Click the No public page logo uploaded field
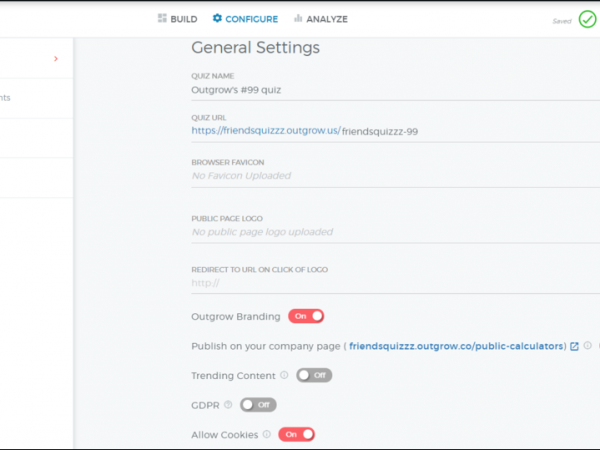 [x=390, y=232]
